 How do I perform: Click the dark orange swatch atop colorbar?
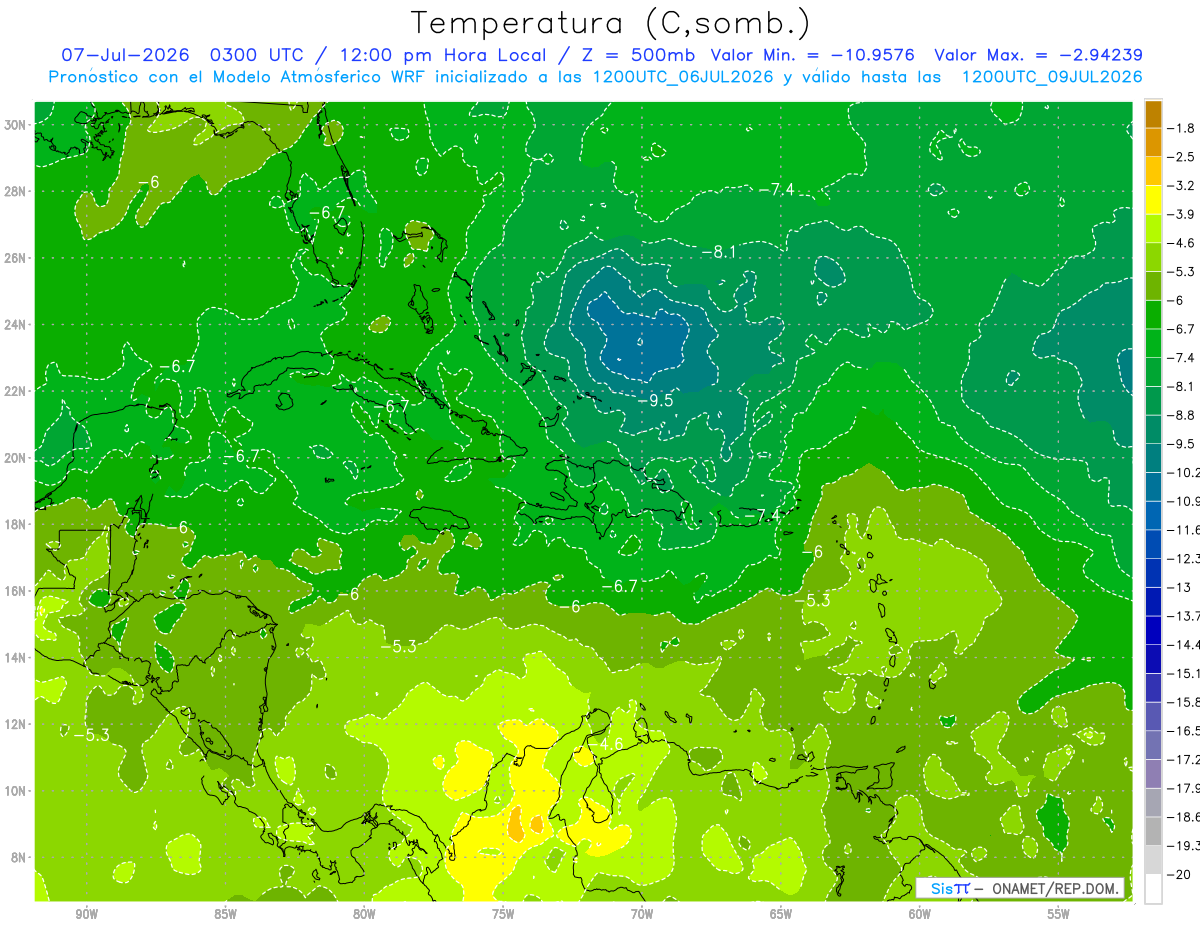(1153, 114)
